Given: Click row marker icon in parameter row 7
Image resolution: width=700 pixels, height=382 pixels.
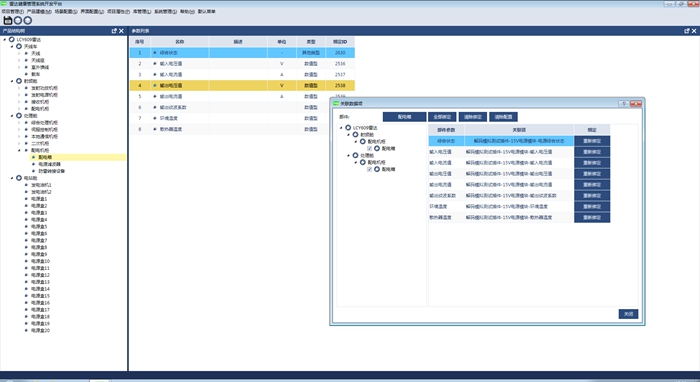Looking at the screenshot, I should click(155, 118).
